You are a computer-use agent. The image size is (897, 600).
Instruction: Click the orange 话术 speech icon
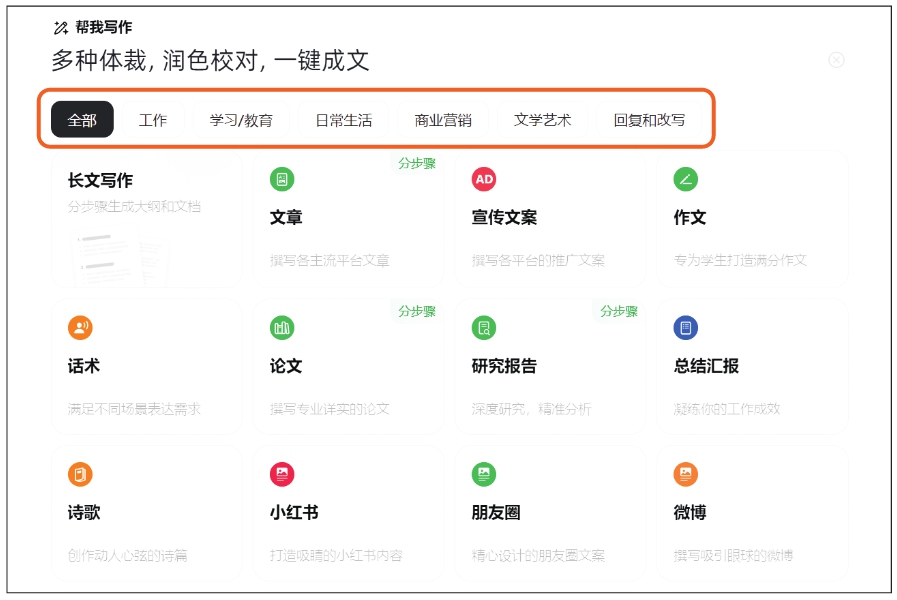(x=80, y=327)
